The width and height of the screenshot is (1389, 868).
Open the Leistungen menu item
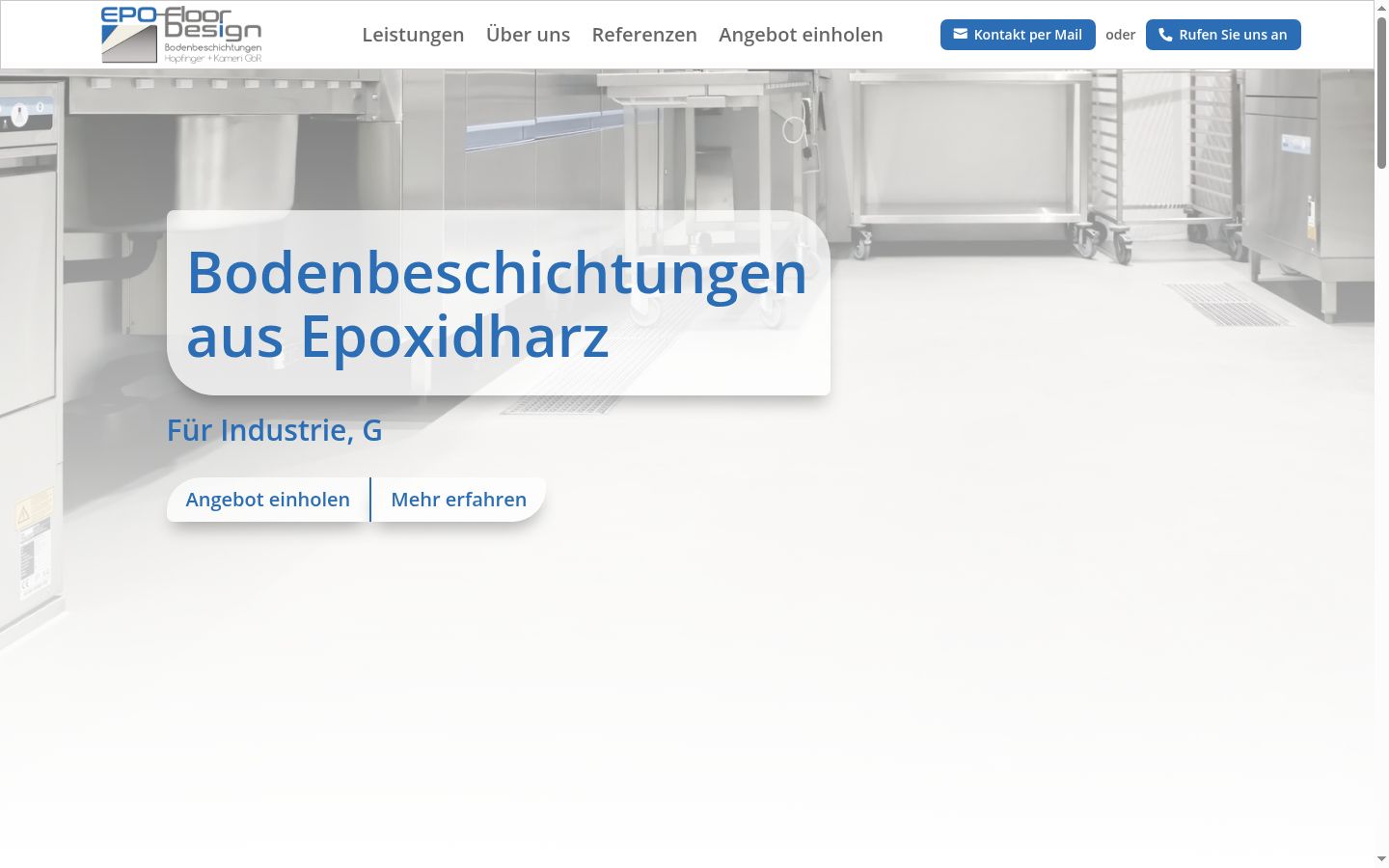(413, 35)
